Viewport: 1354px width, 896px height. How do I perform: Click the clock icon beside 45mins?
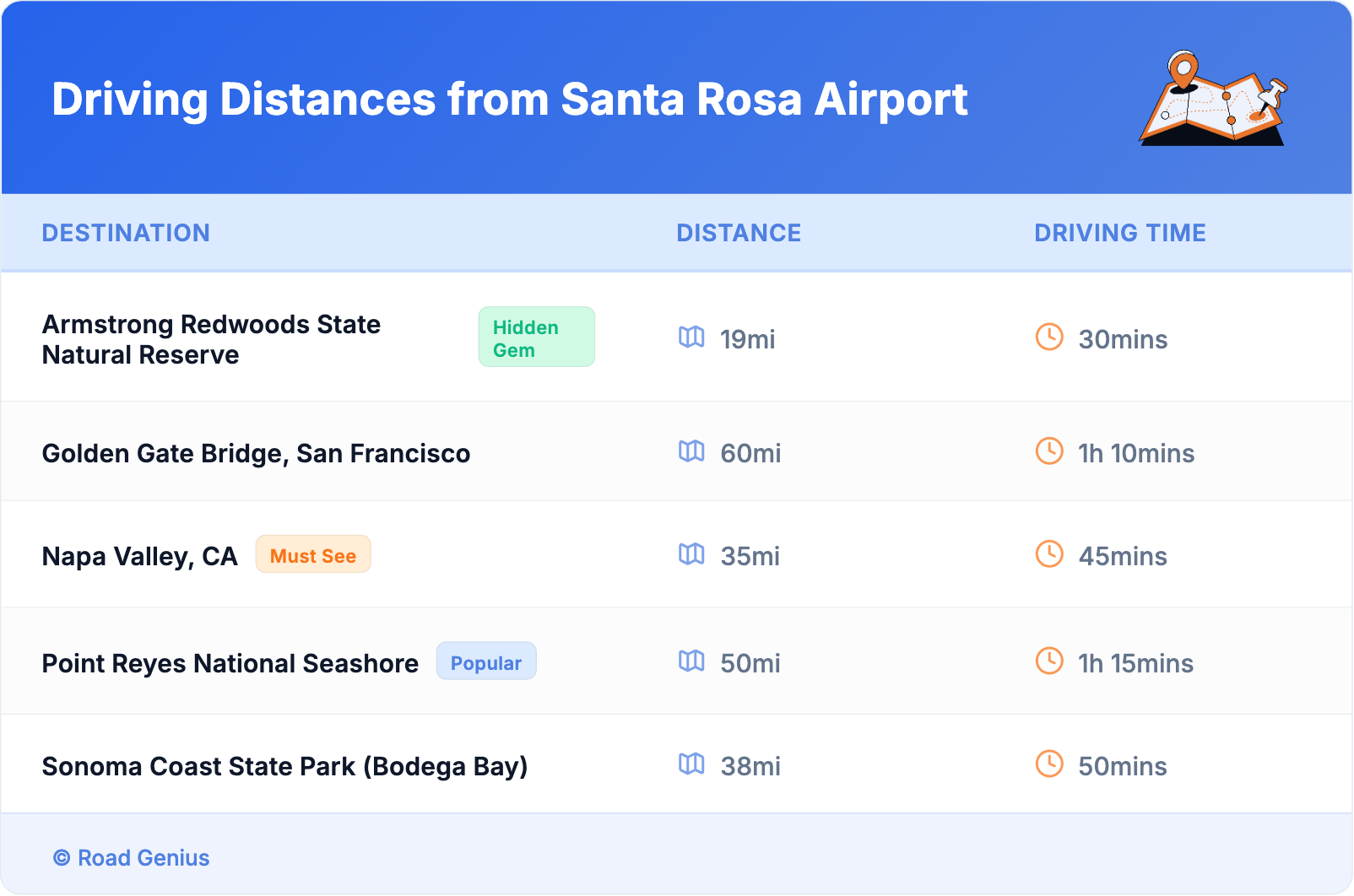point(1049,554)
